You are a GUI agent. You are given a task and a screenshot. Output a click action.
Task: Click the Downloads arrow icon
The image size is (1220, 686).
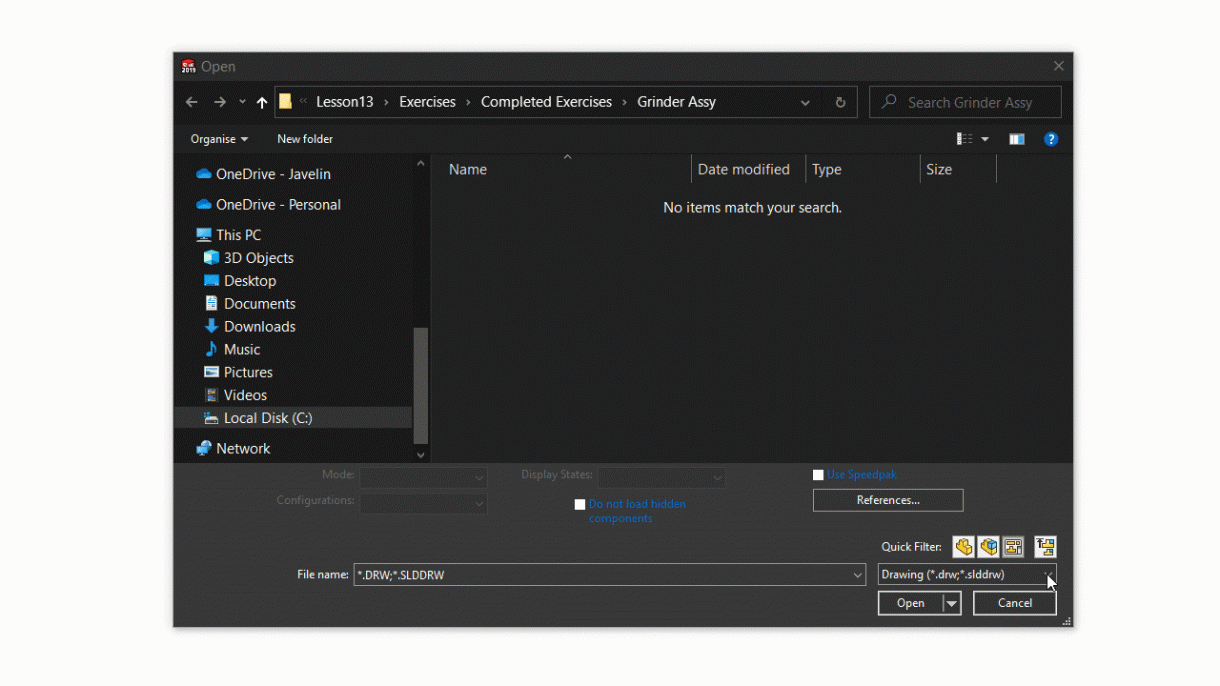pos(211,326)
